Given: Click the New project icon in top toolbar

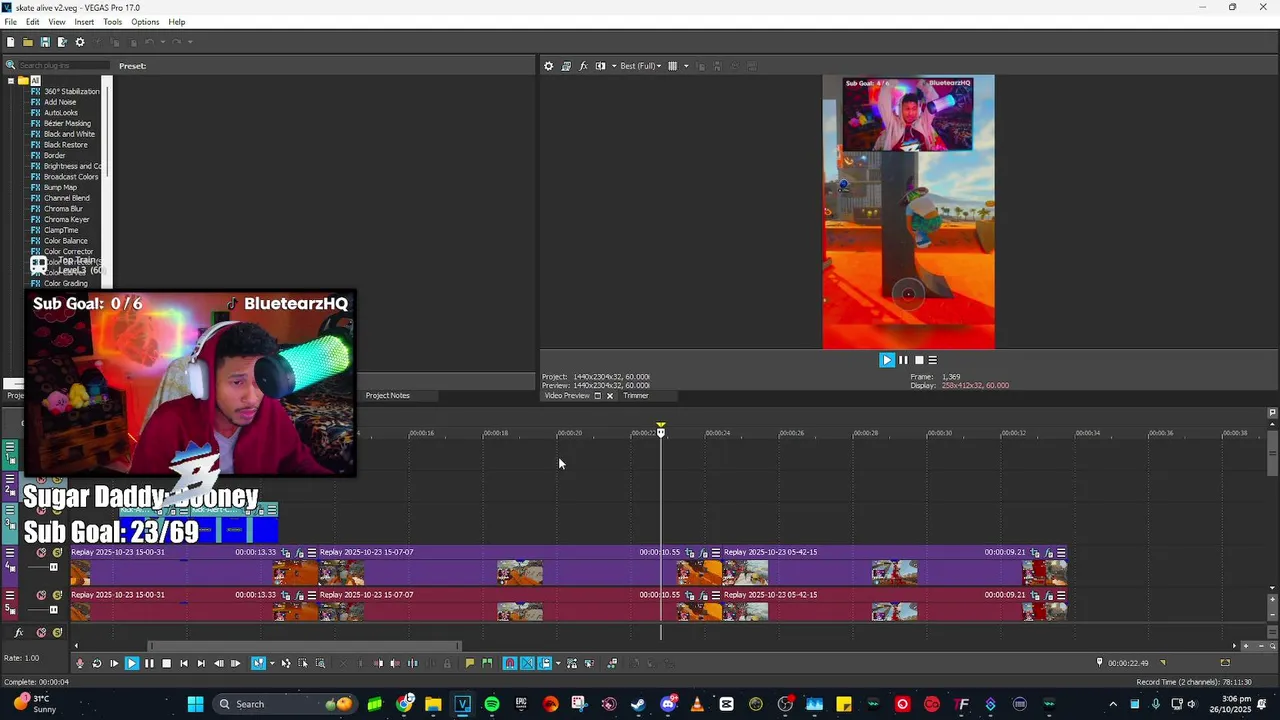Looking at the screenshot, I should [x=11, y=42].
